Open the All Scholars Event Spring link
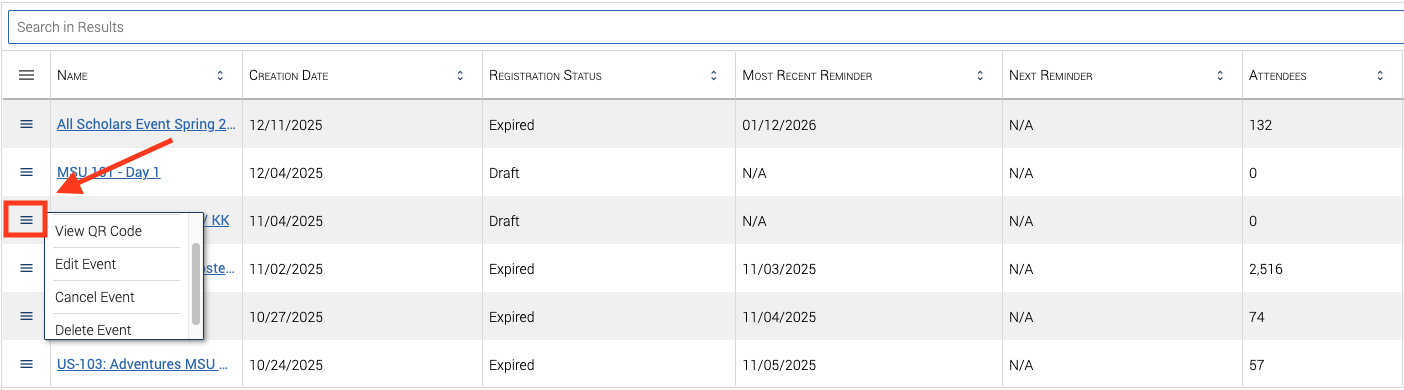The image size is (1404, 390). 147,124
